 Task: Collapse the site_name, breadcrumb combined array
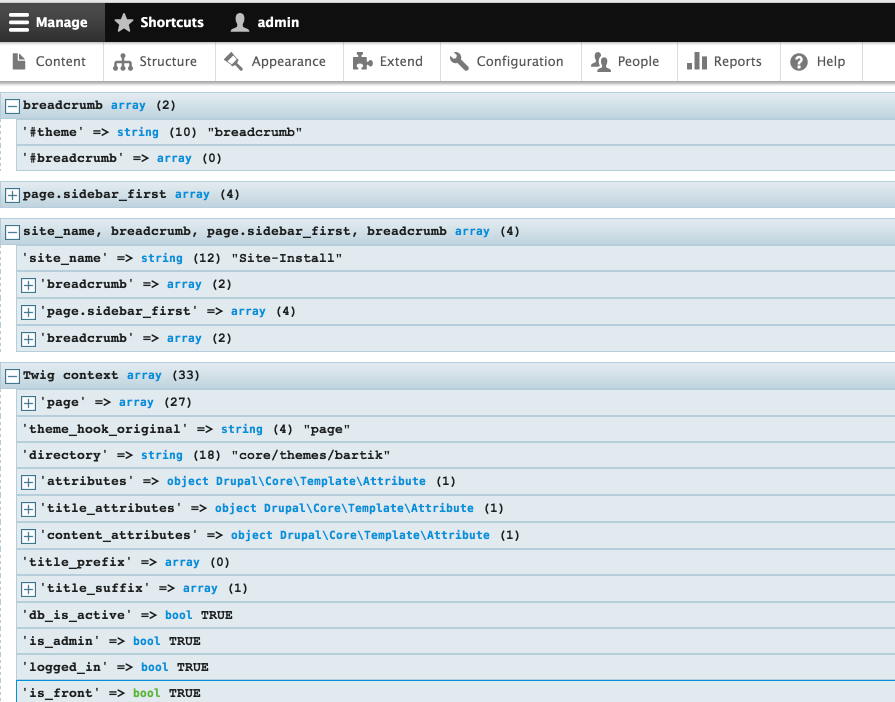(12, 232)
